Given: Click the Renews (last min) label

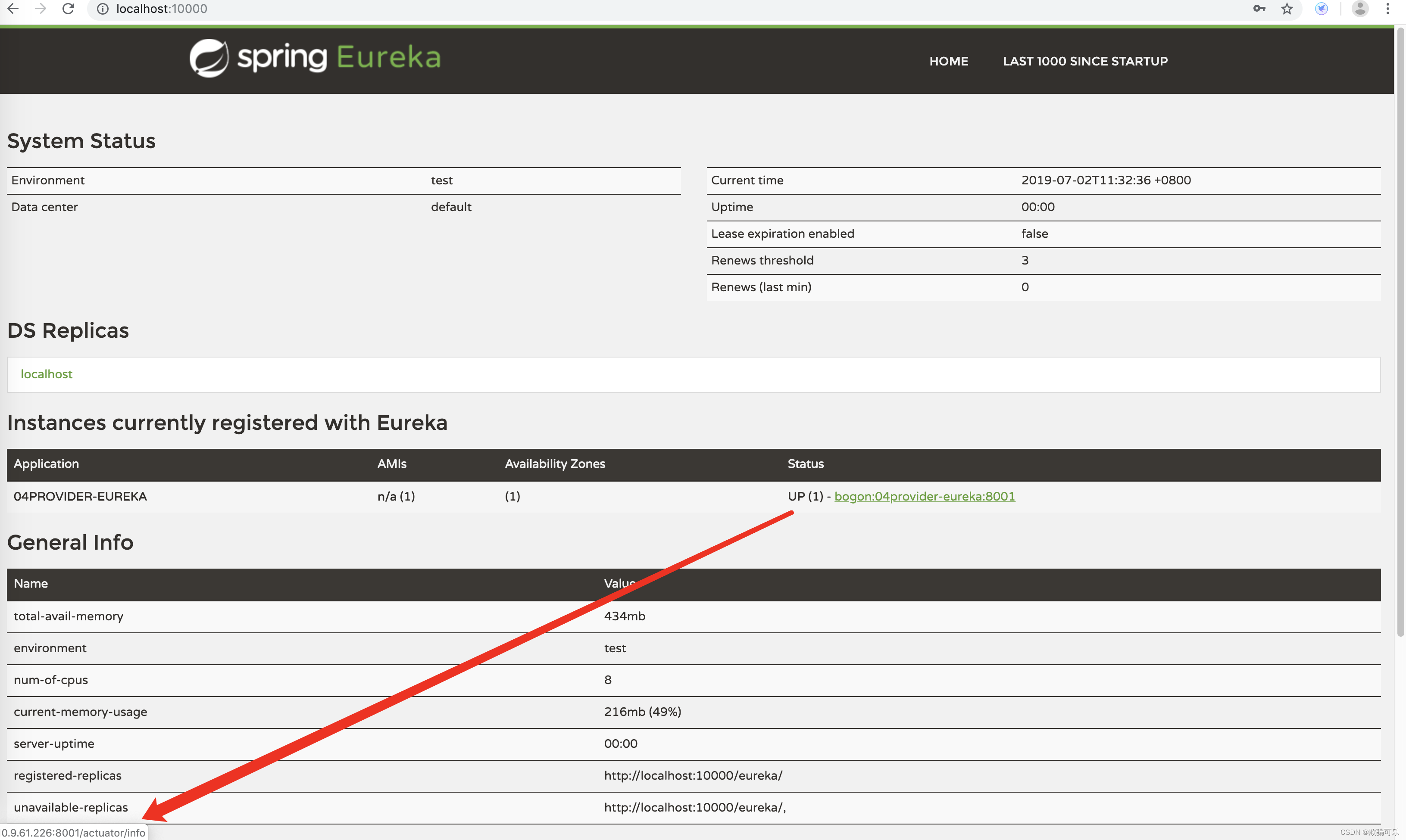Looking at the screenshot, I should (x=760, y=287).
